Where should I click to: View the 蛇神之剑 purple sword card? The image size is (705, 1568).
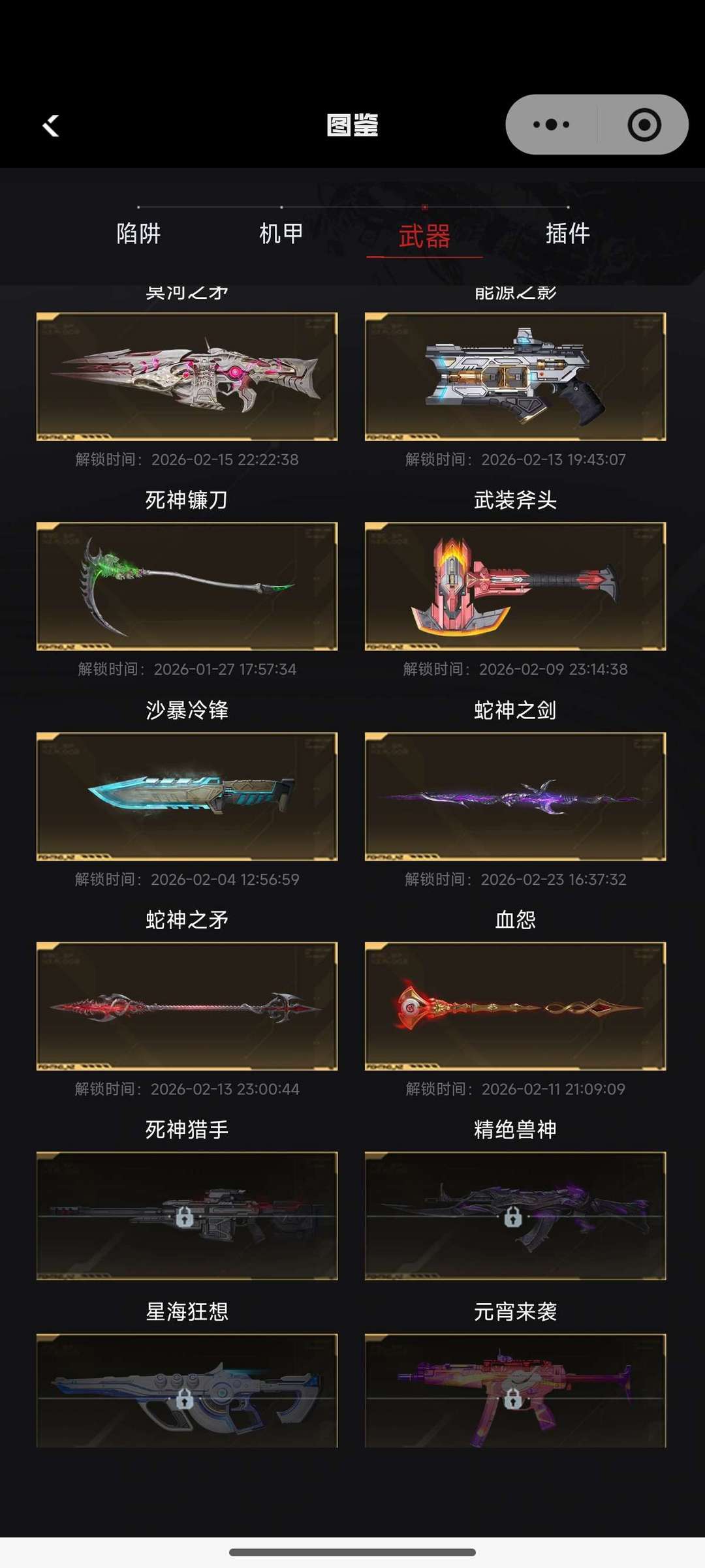point(515,796)
